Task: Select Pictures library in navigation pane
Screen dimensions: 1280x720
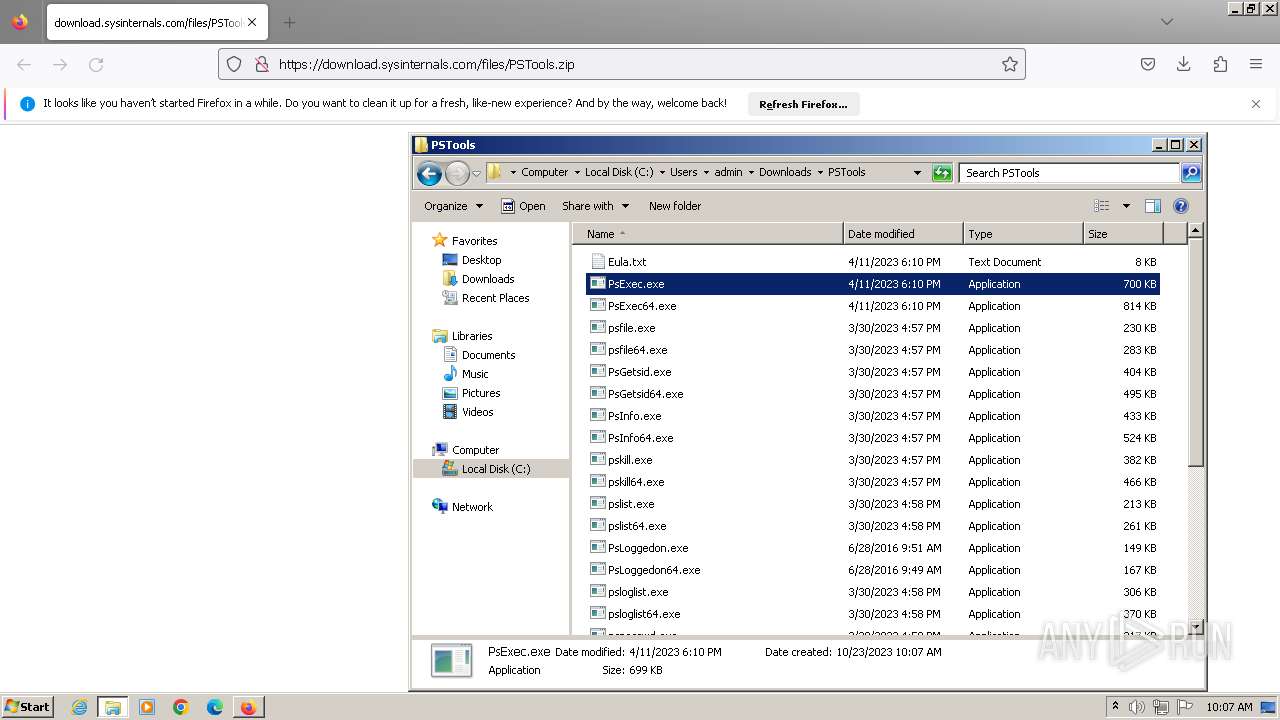Action: [x=481, y=393]
